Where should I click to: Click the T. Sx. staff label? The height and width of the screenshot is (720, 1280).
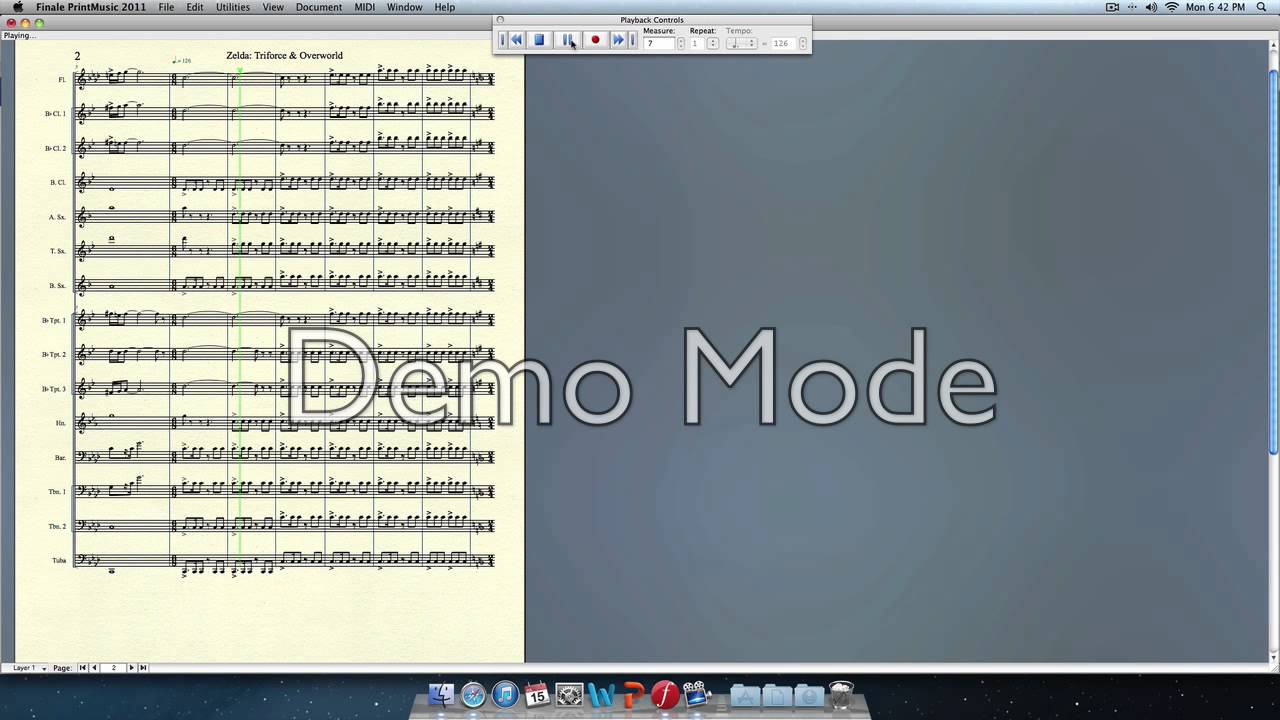[x=58, y=251]
